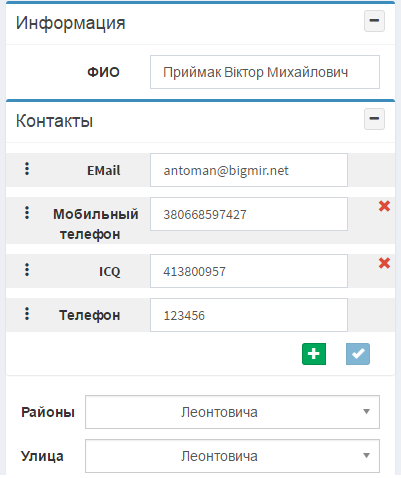Delete the Мобильный телефон contact row
The image size is (401, 478).
(x=384, y=206)
